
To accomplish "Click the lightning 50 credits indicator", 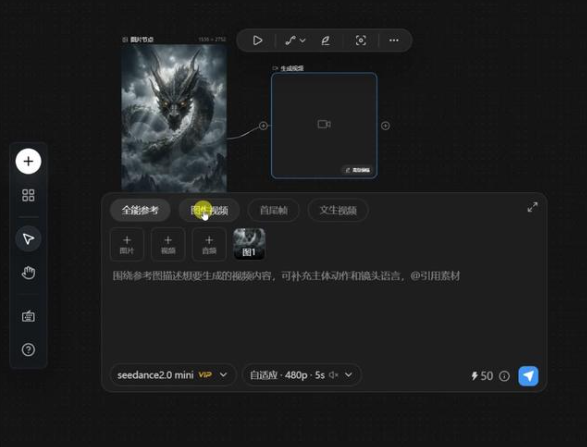I will click(x=482, y=376).
